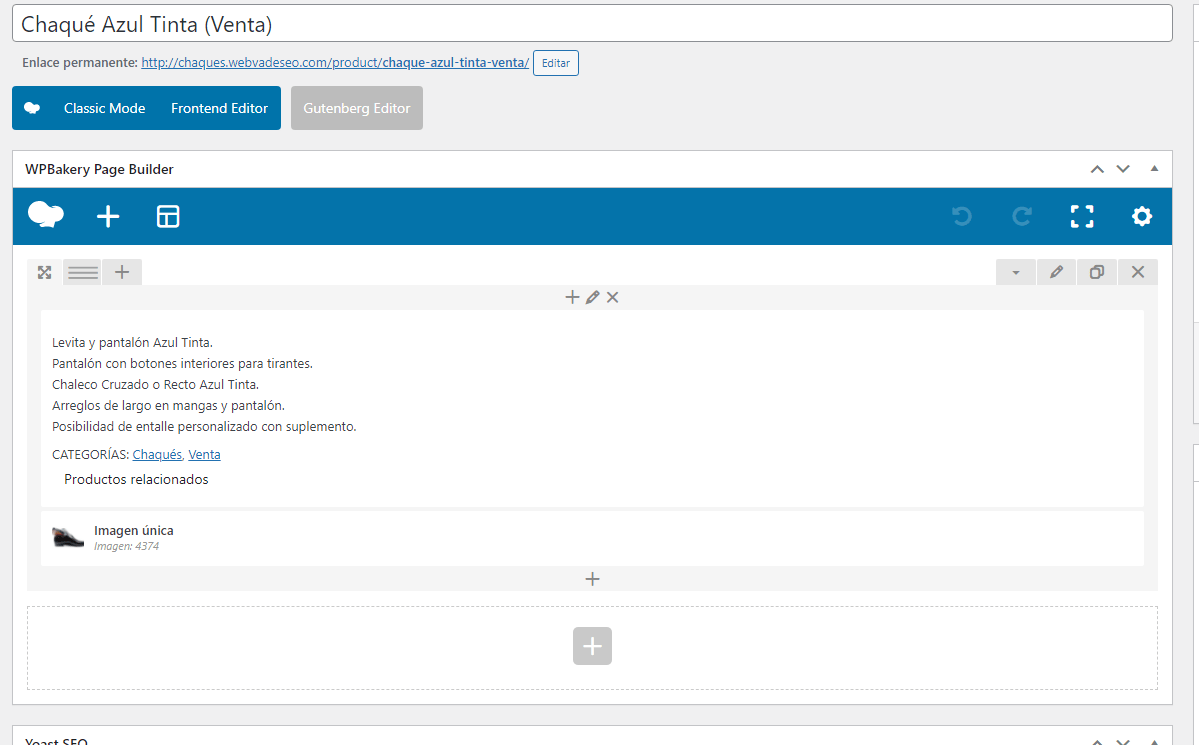The width and height of the screenshot is (1199, 745).
Task: Click the Undo arrow icon
Action: [962, 216]
